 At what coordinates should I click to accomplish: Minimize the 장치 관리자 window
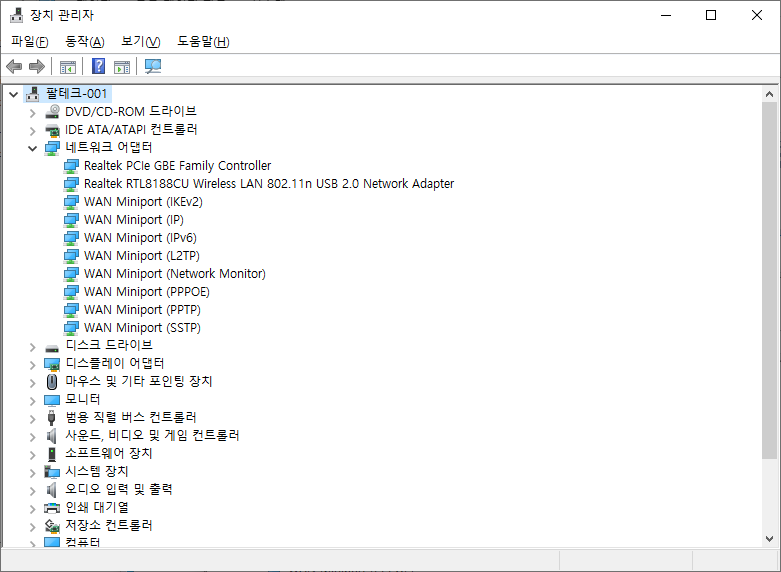(x=666, y=15)
